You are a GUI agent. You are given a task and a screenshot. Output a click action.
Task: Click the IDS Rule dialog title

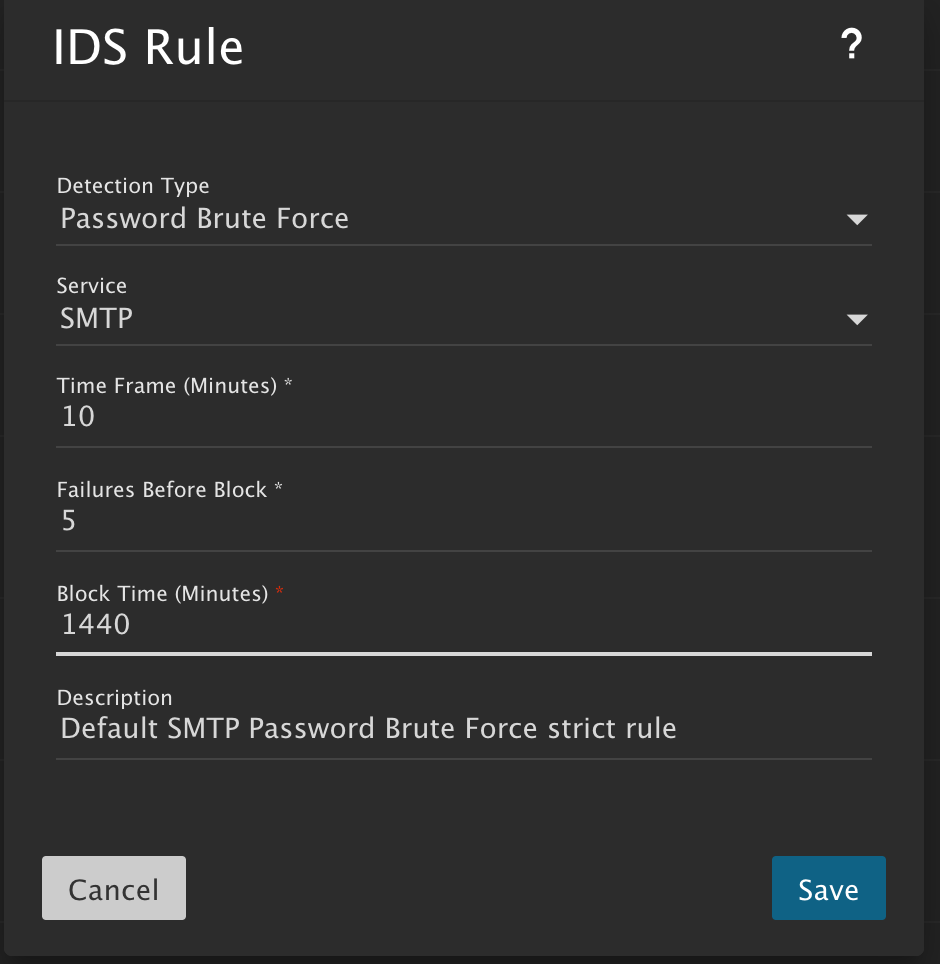coord(148,47)
